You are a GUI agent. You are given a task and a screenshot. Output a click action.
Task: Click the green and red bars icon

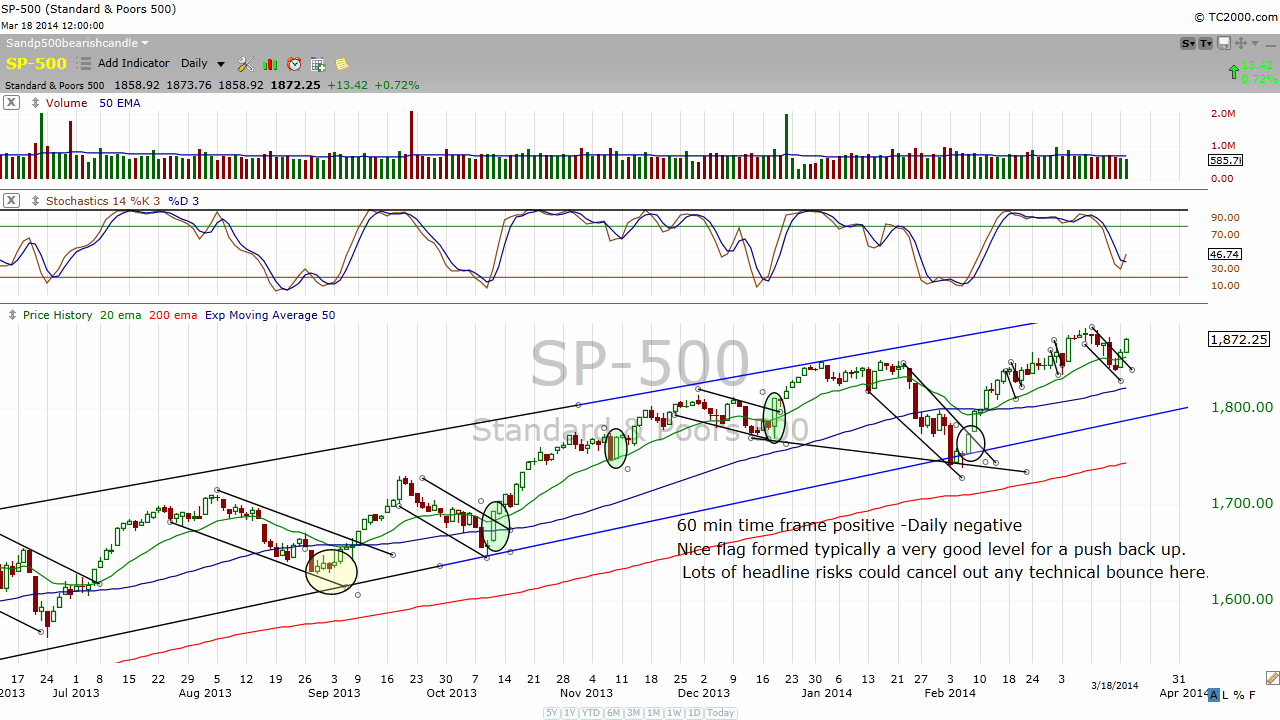(270, 64)
